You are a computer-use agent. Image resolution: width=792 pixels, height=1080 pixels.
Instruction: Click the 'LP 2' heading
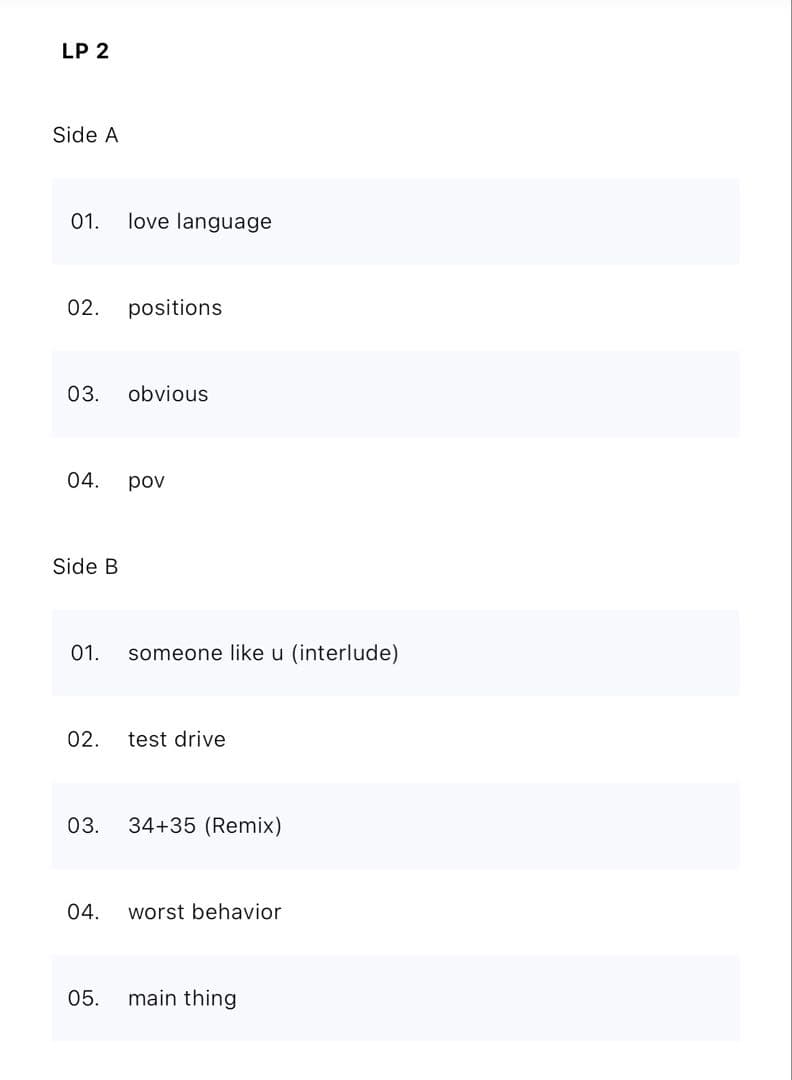[x=85, y=51]
